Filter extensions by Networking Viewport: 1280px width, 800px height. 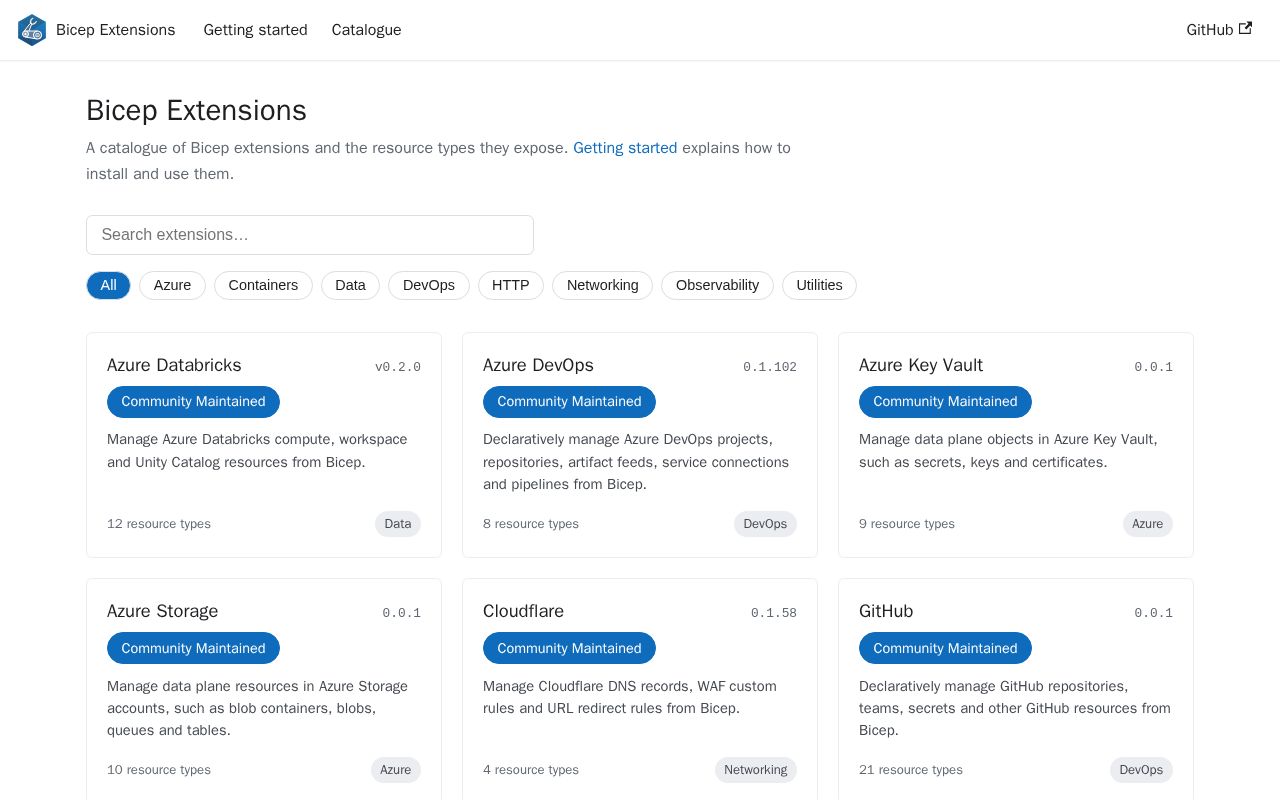(602, 285)
